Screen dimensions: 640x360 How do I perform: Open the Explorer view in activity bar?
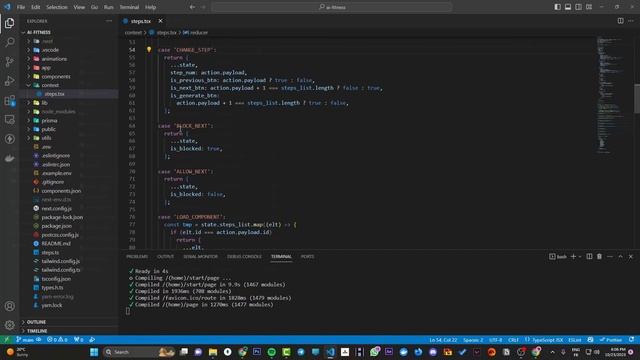point(9,23)
